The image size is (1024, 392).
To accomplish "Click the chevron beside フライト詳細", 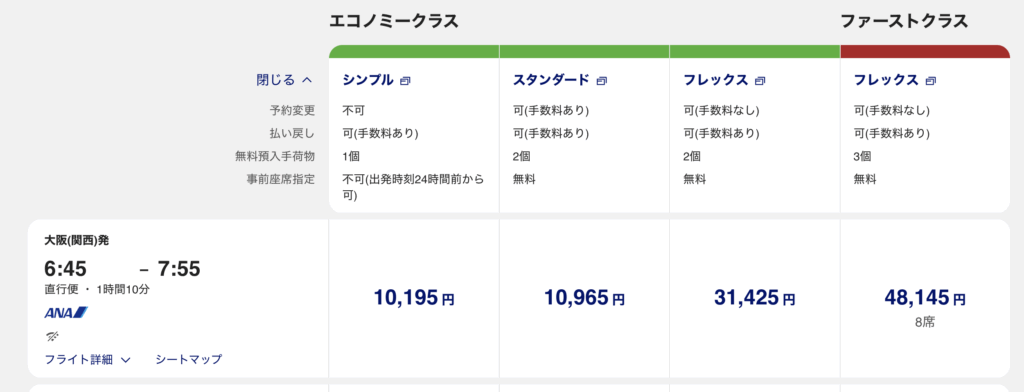I will [x=126, y=360].
